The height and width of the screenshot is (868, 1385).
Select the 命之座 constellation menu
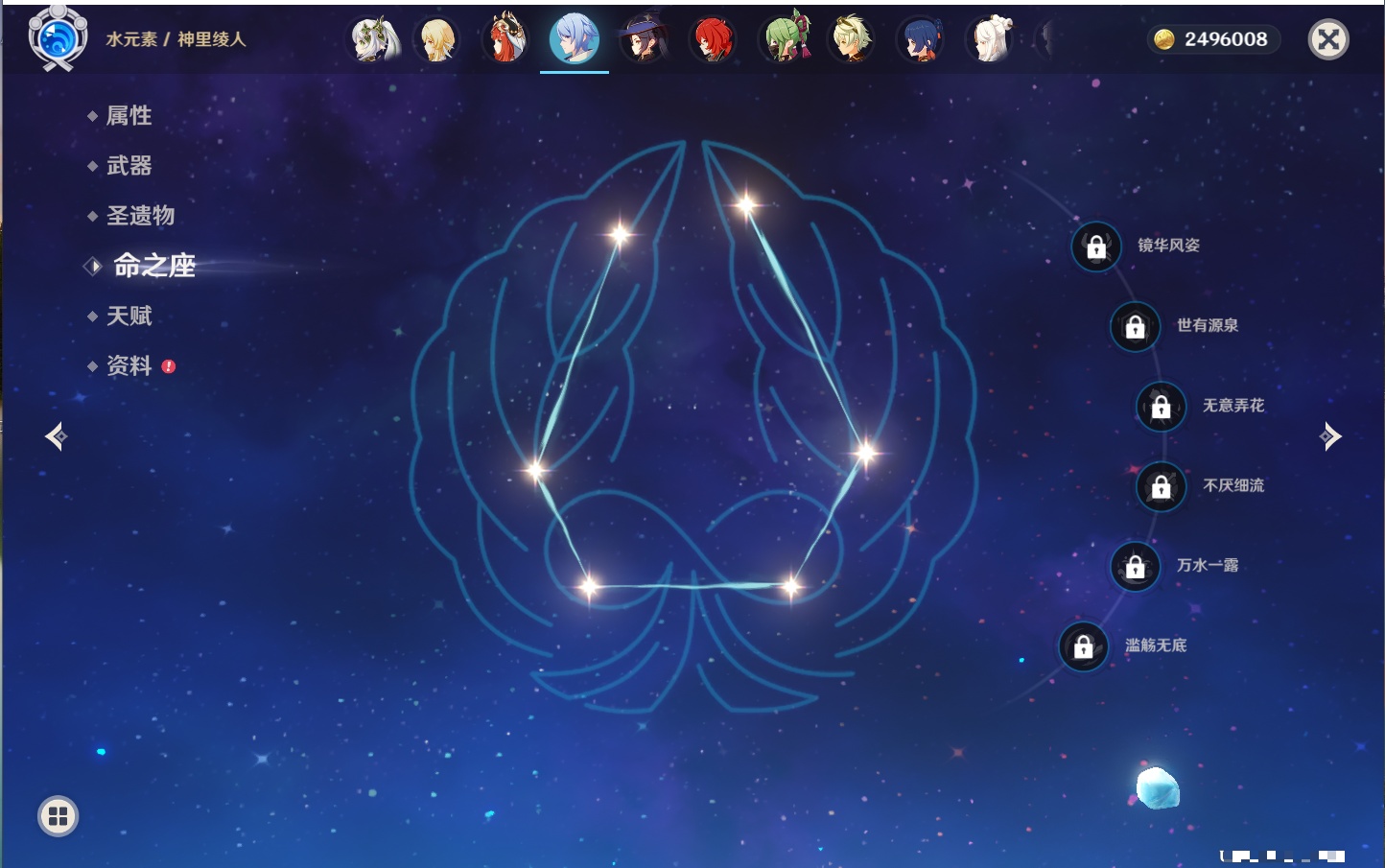pyautogui.click(x=154, y=266)
